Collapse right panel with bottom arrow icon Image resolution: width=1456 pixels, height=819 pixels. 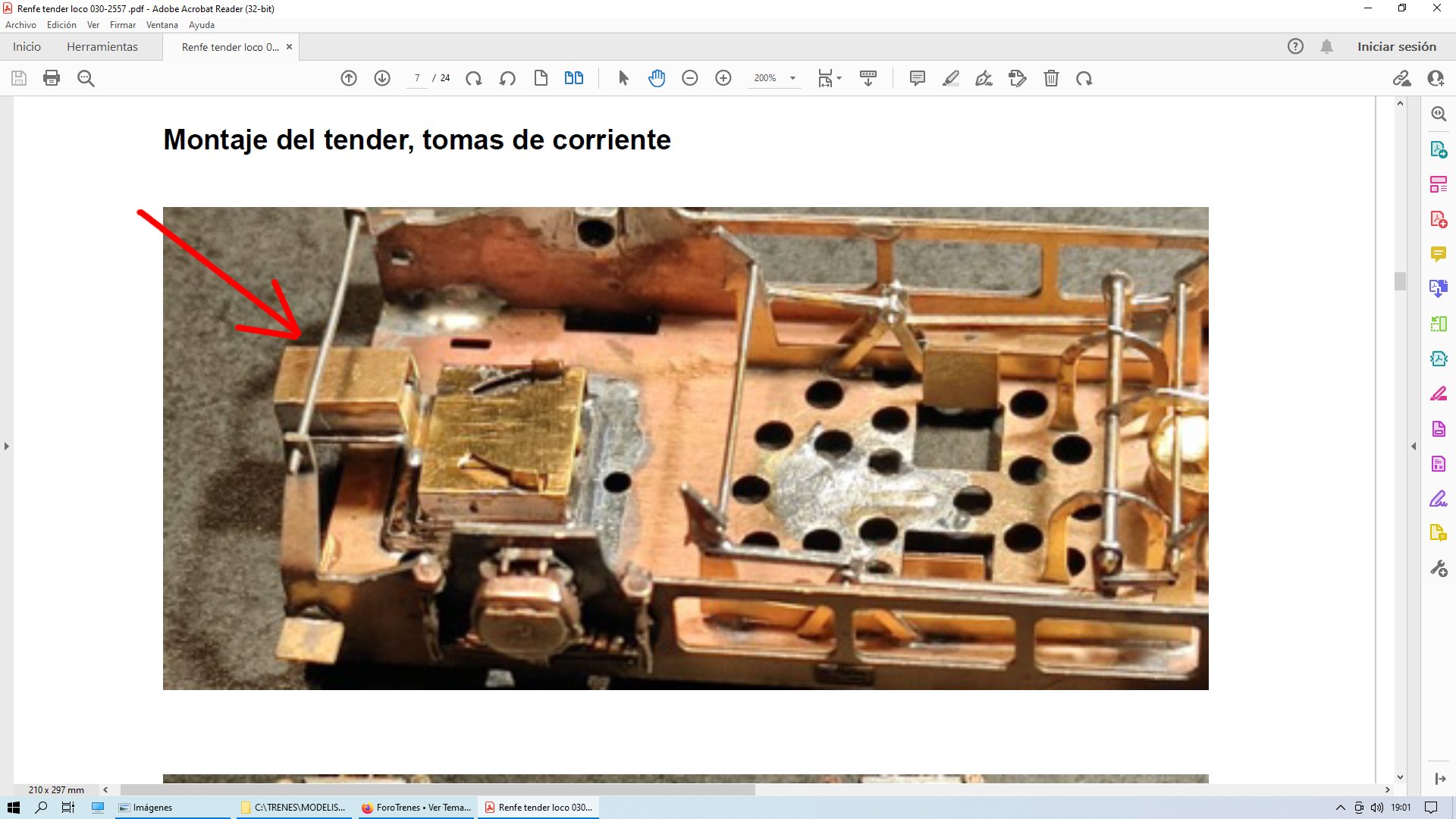click(1440, 779)
